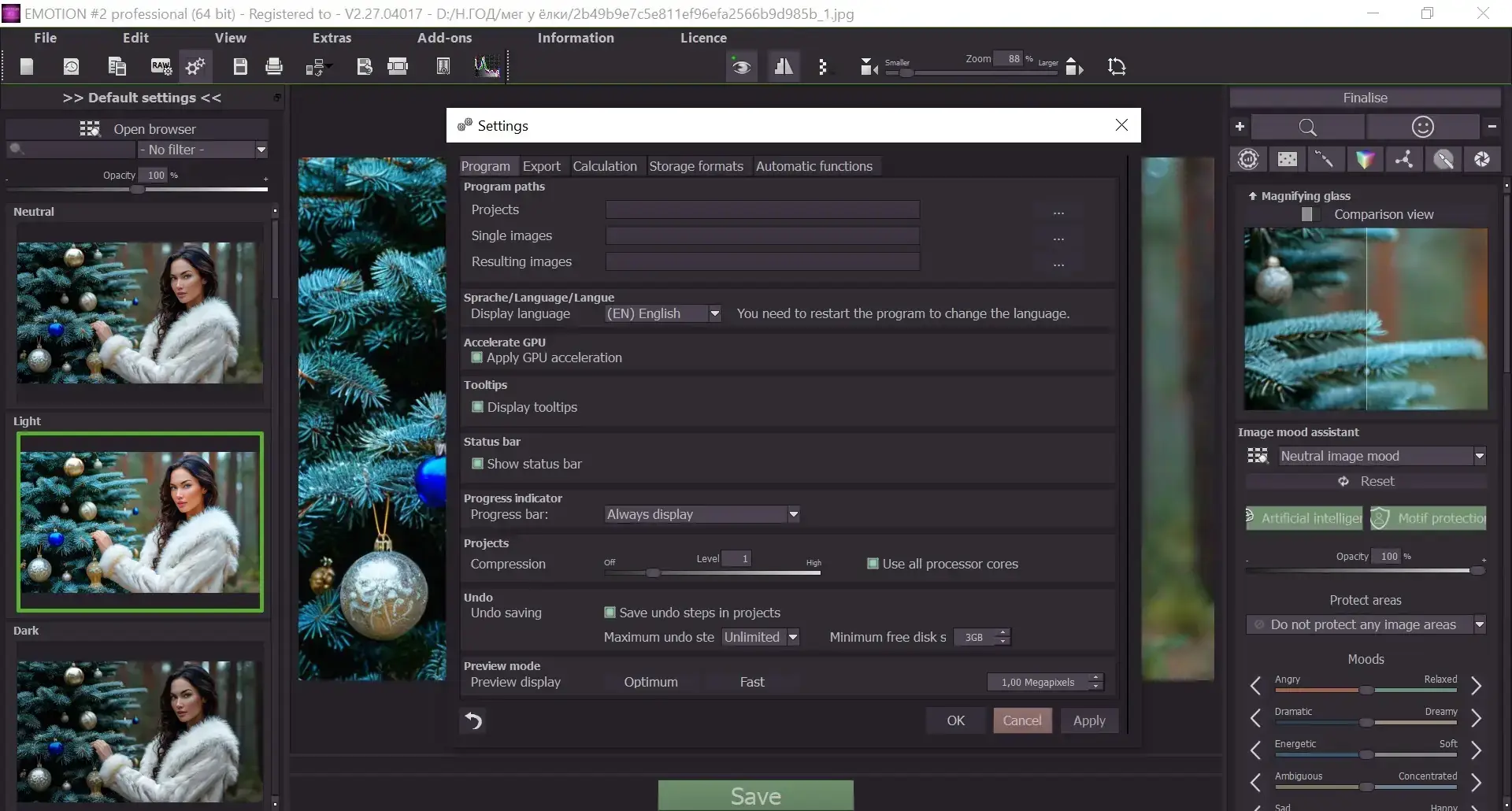Open the Display language dropdown

[x=662, y=313]
